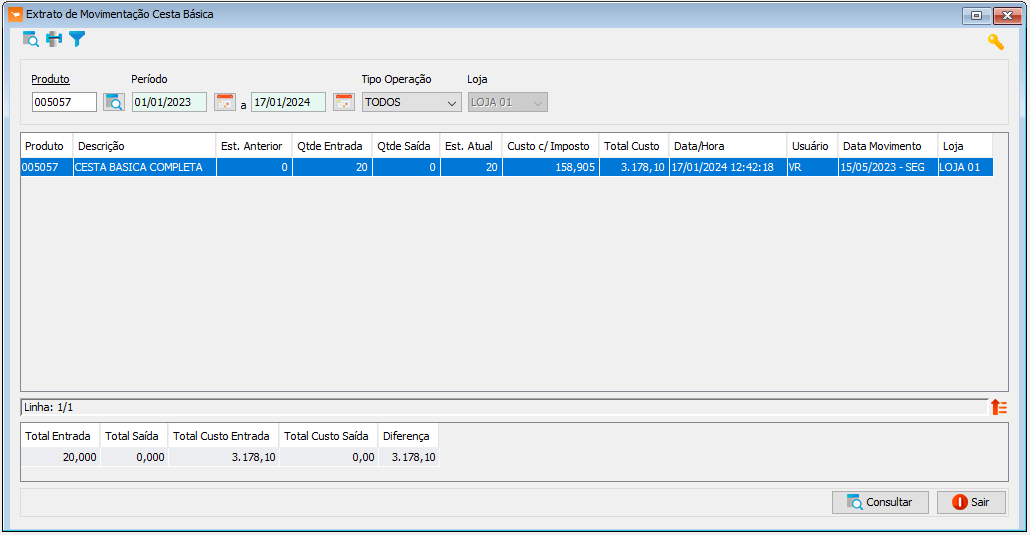The height and width of the screenshot is (535, 1030).
Task: Open the blue funnel filter tool
Action: point(77,39)
